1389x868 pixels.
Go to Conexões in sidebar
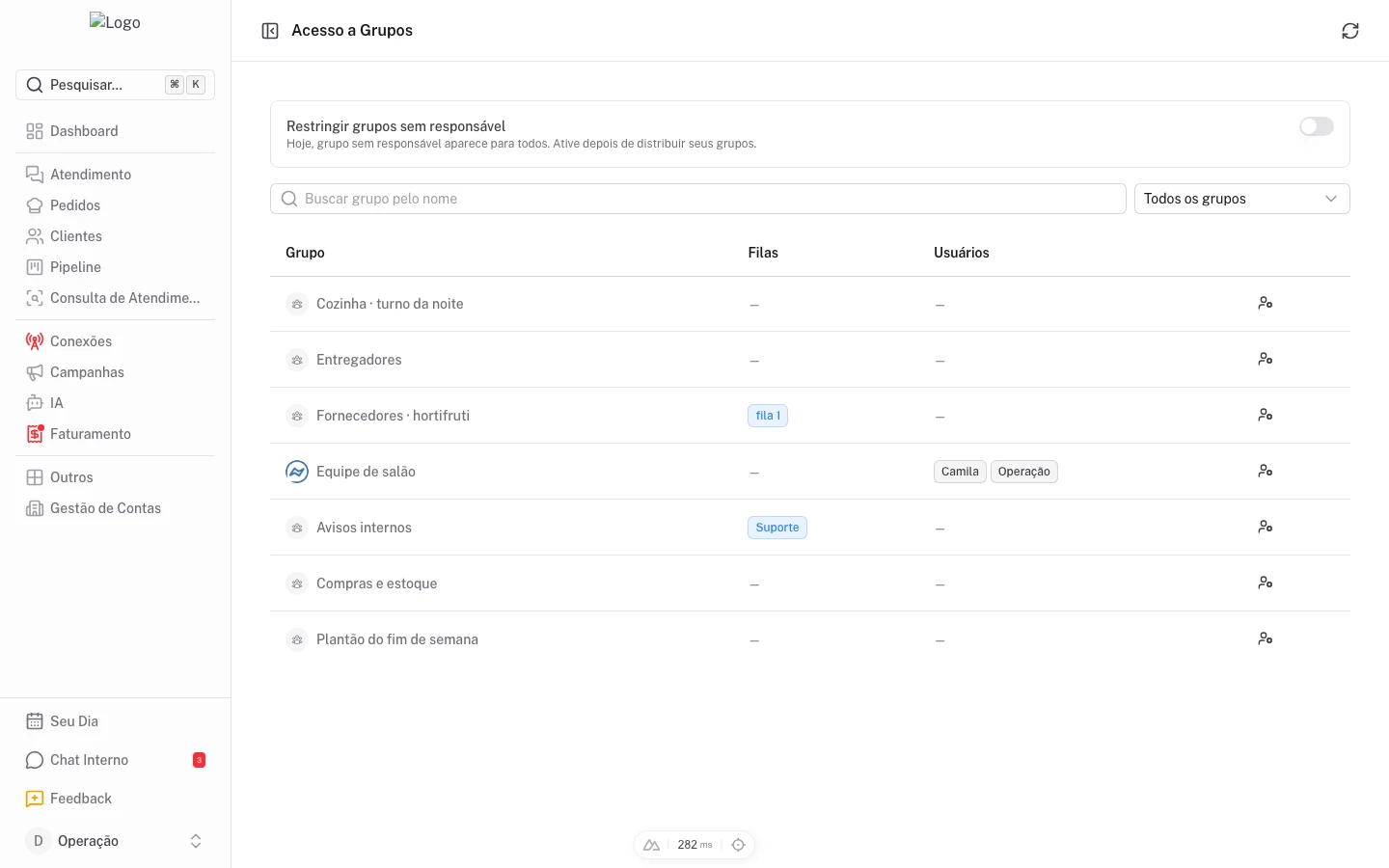pos(116,341)
